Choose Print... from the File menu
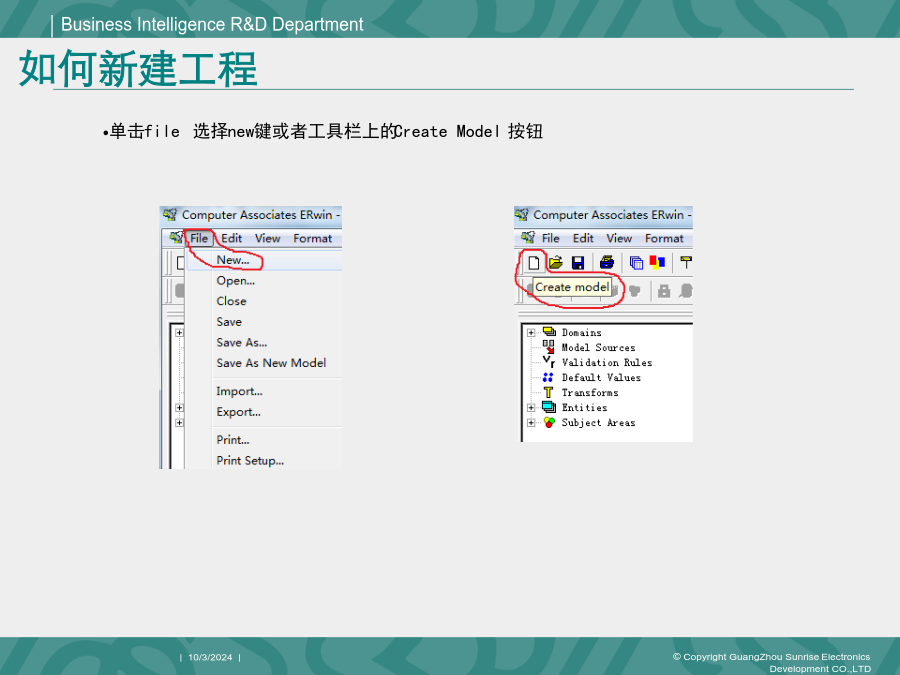Screen dimensions: 900x675 point(264,440)
